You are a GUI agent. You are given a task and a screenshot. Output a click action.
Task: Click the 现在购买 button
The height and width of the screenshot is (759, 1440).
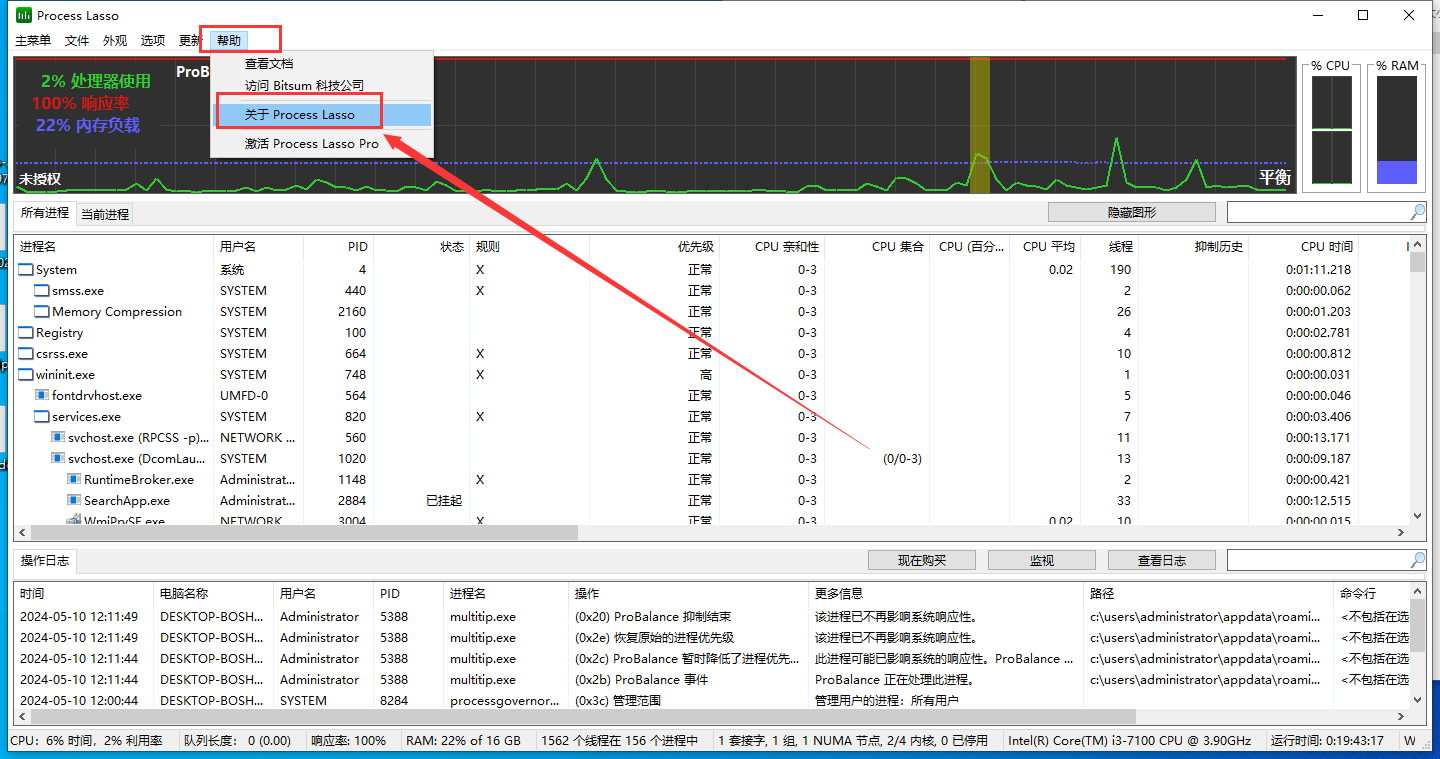click(921, 561)
